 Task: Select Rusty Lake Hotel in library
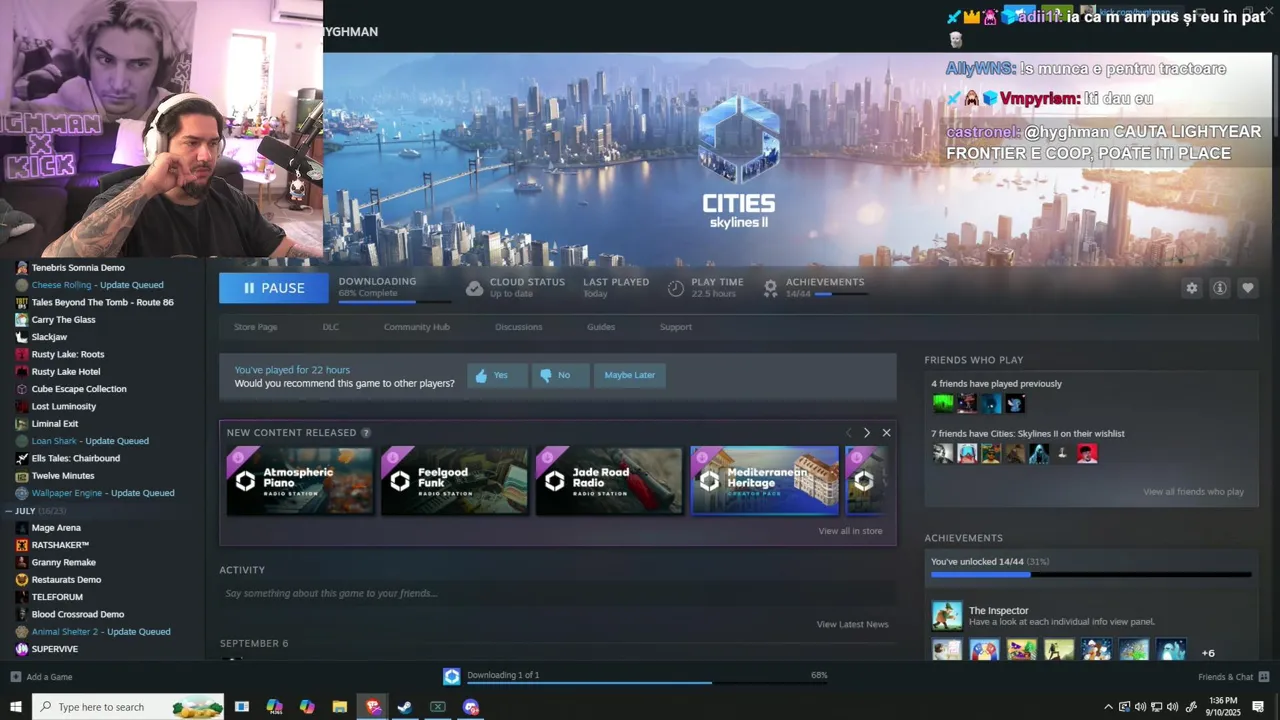pos(66,372)
